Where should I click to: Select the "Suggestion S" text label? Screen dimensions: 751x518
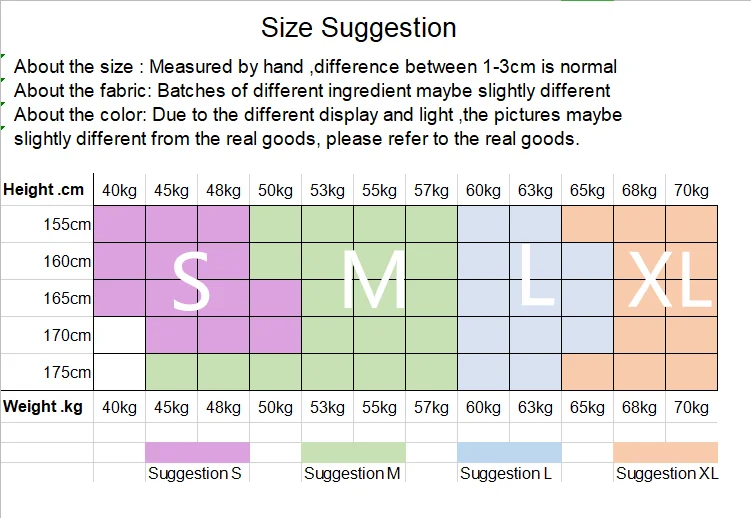click(x=195, y=474)
